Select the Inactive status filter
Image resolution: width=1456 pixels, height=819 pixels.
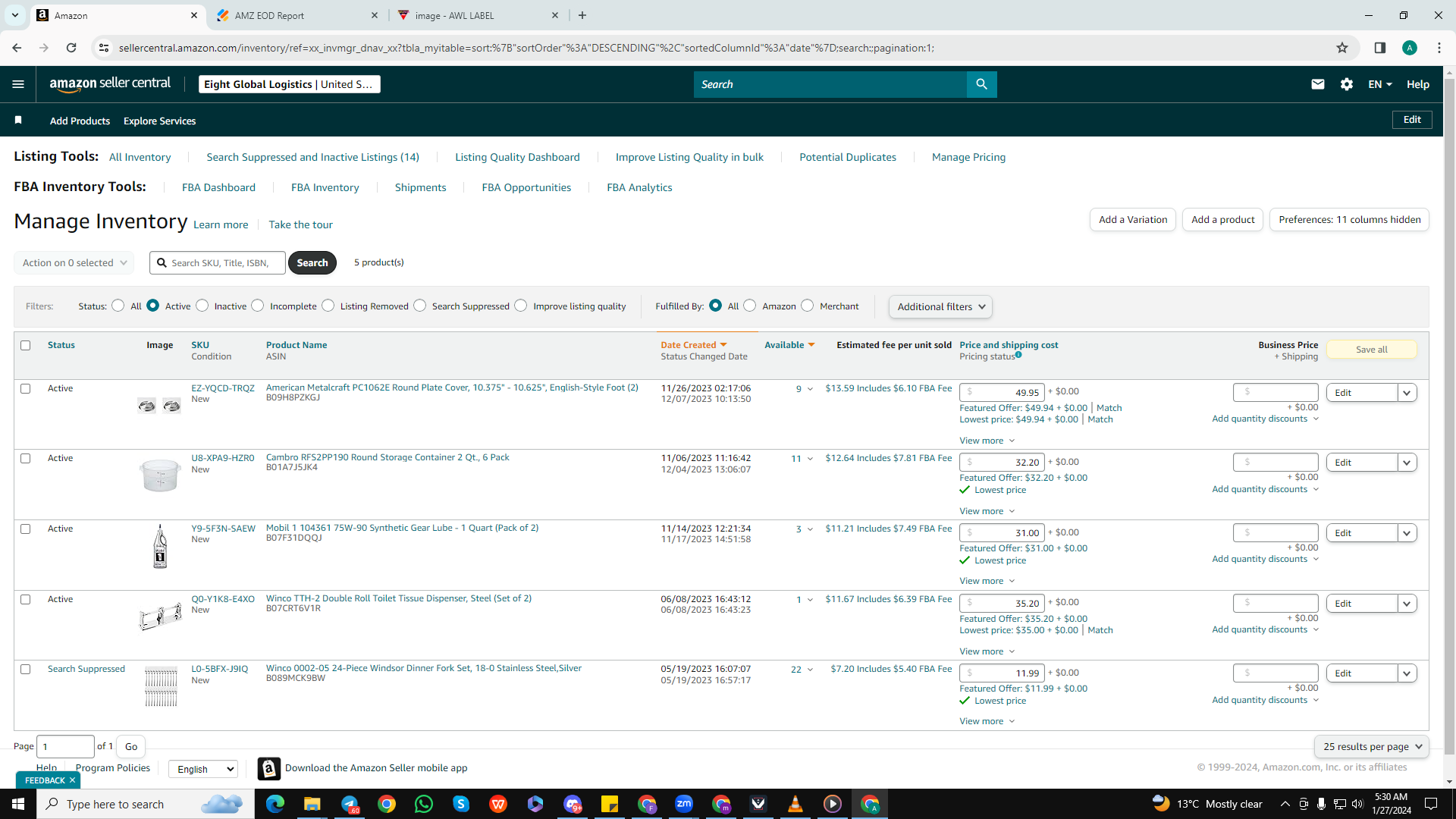(202, 306)
